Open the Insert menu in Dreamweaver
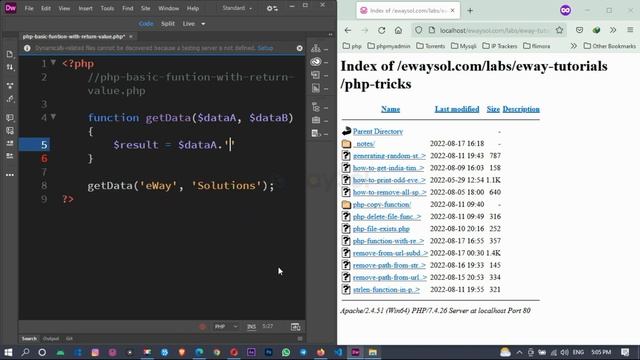The width and height of the screenshot is (640, 360). (85, 8)
